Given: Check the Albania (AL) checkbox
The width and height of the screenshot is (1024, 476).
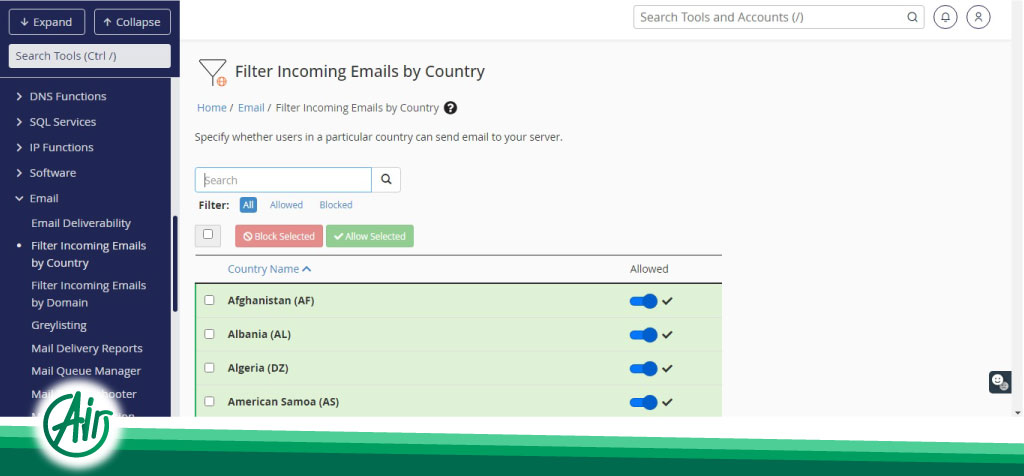Looking at the screenshot, I should [x=209, y=334].
